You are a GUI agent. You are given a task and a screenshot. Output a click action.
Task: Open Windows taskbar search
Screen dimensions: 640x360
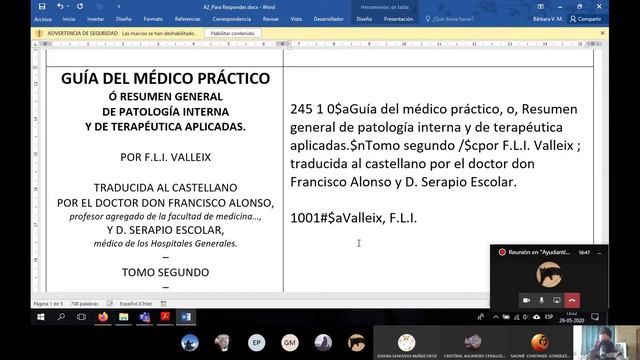click(61, 317)
